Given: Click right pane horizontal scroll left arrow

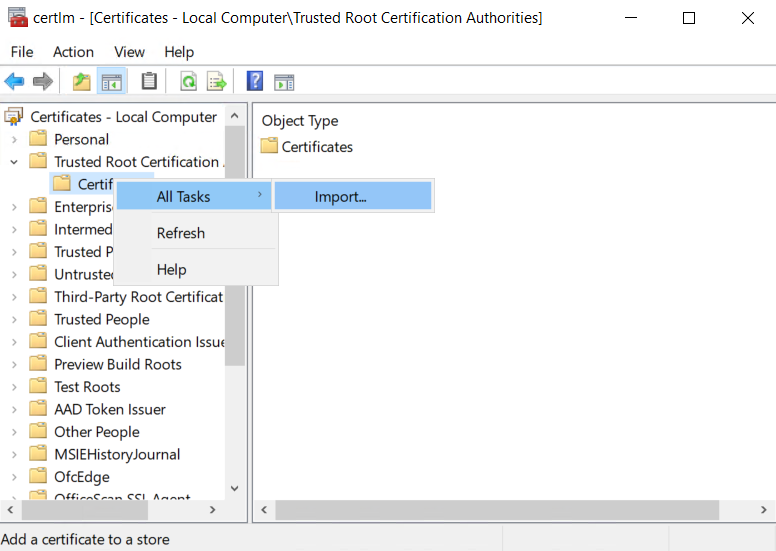Looking at the screenshot, I should tap(264, 510).
